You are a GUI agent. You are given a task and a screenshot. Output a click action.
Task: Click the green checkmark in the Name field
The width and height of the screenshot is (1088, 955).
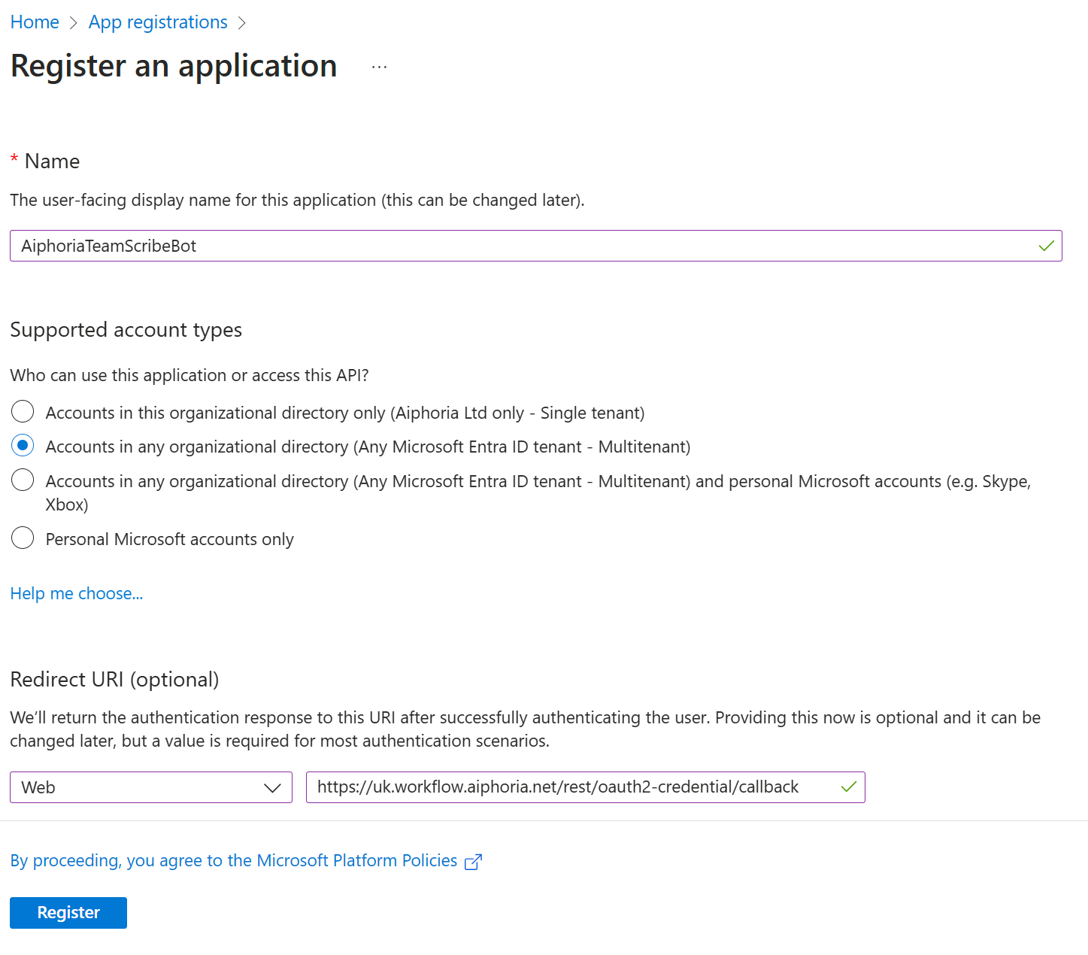(1046, 245)
